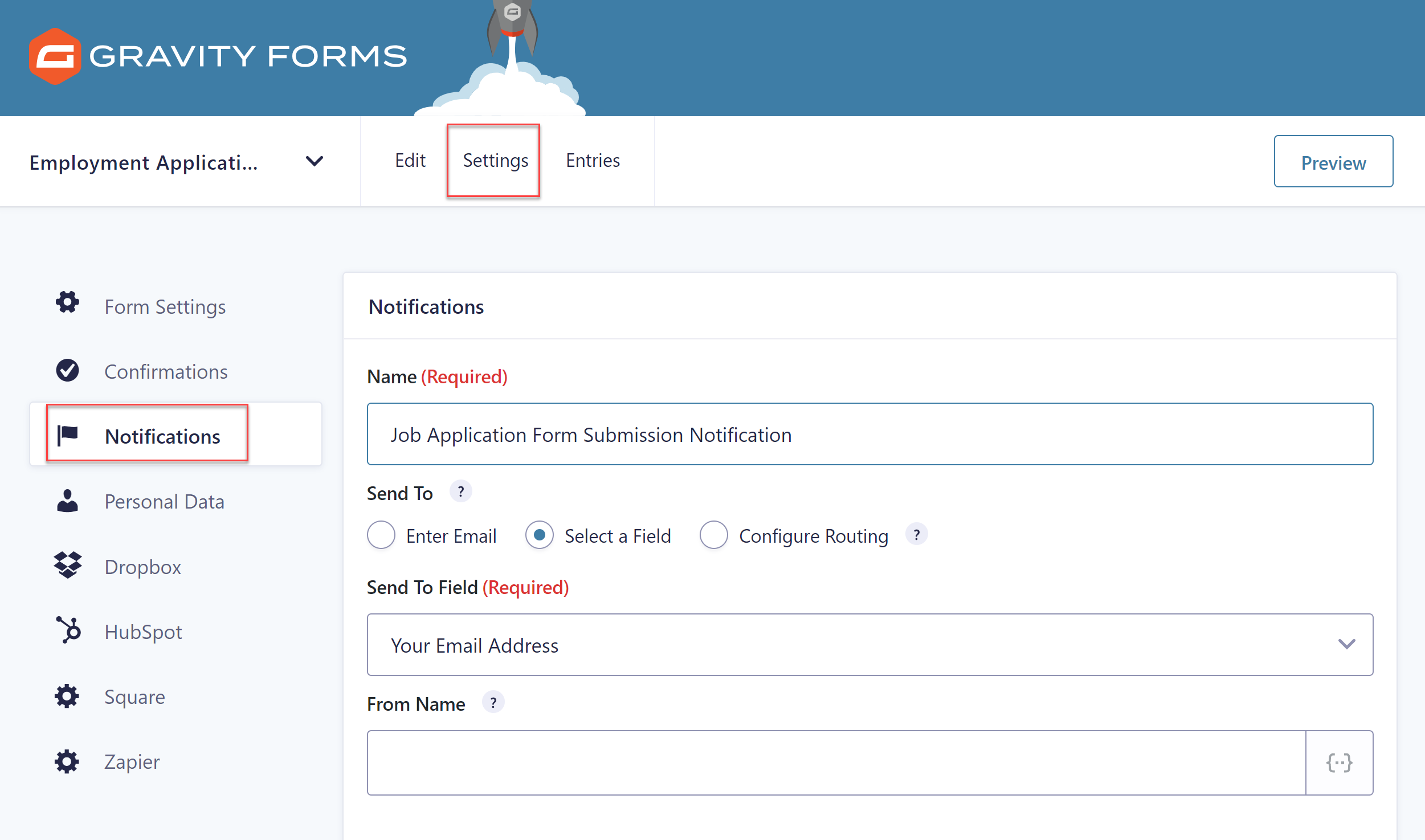
Task: Click the Preview button
Action: (x=1333, y=162)
